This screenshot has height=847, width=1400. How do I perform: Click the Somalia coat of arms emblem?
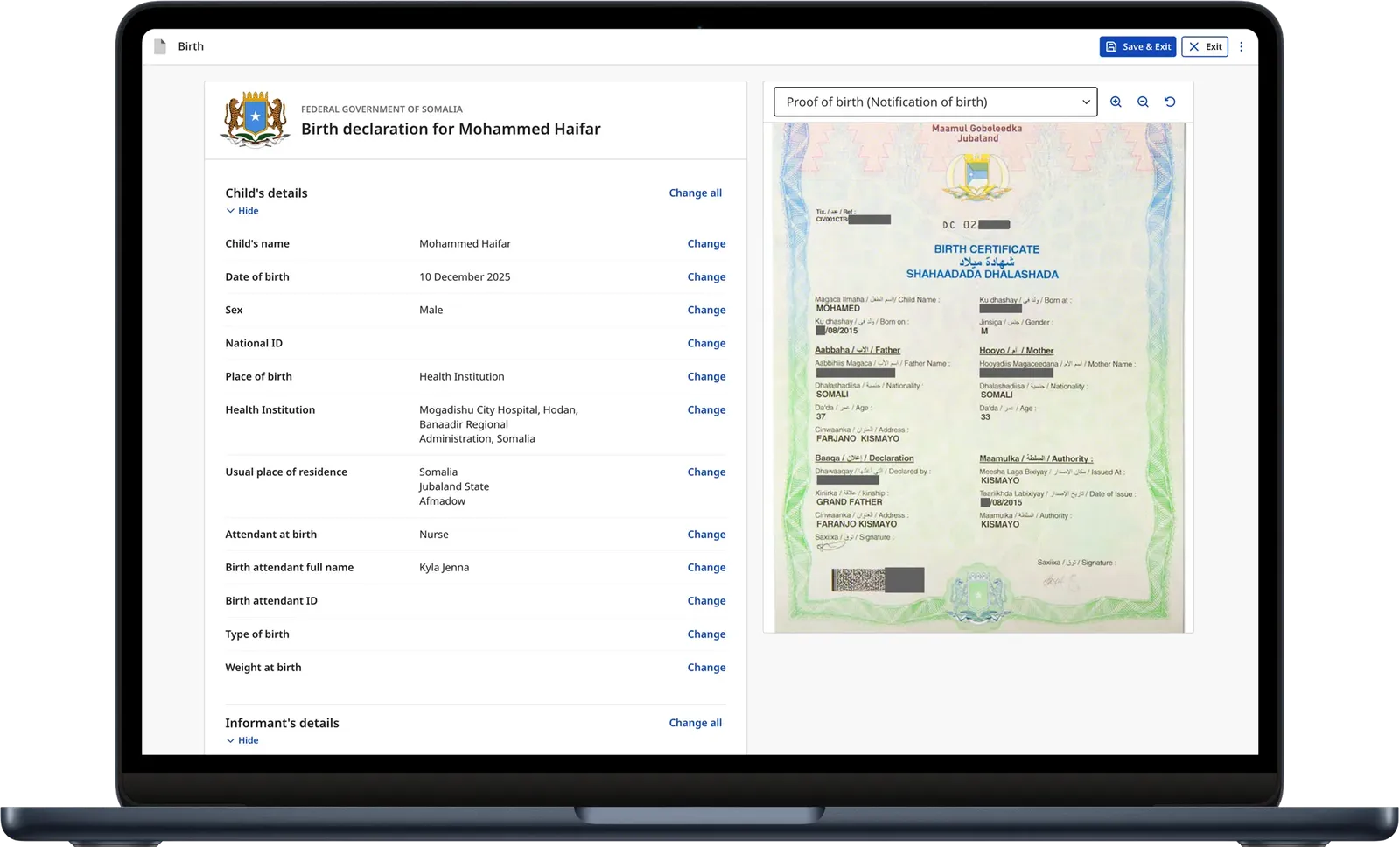click(x=255, y=120)
